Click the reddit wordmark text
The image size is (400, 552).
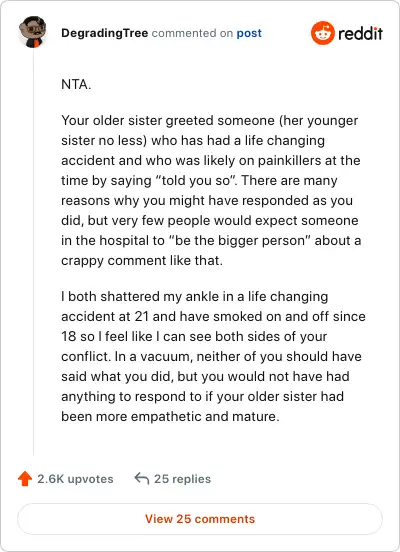point(360,33)
